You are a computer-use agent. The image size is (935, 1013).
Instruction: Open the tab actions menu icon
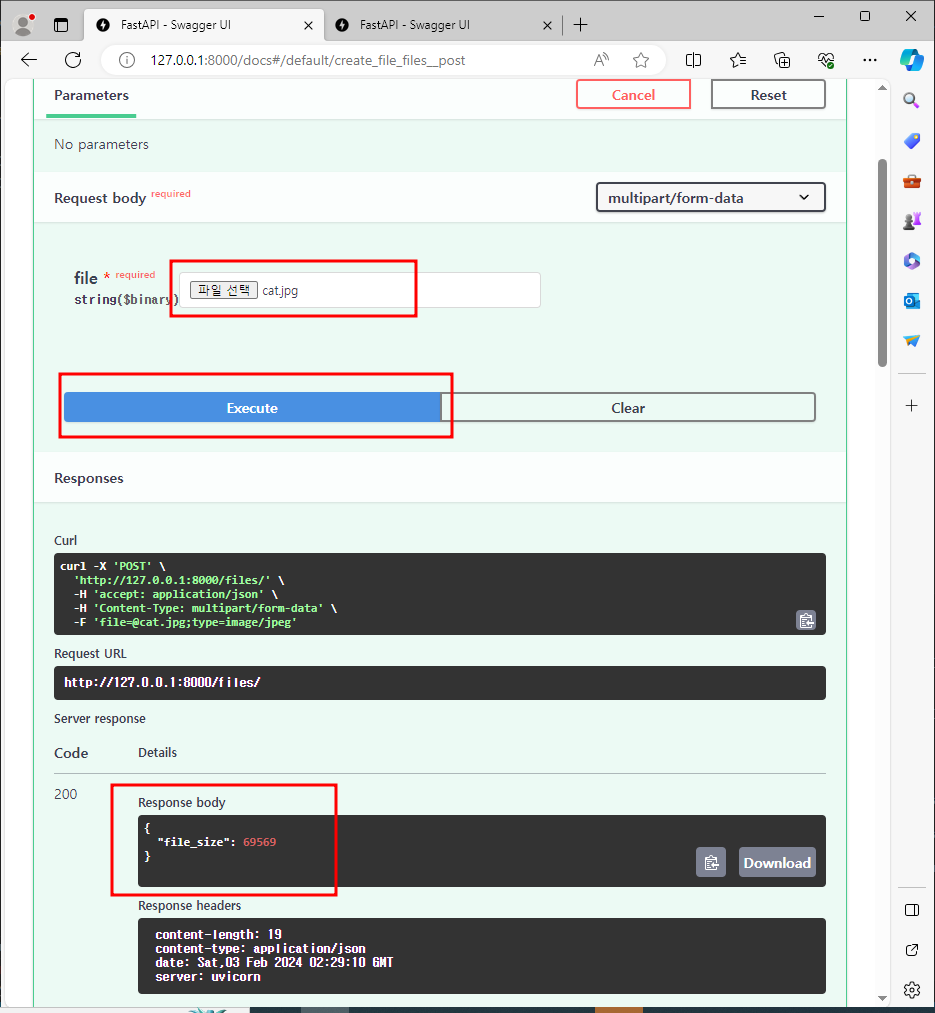61,25
